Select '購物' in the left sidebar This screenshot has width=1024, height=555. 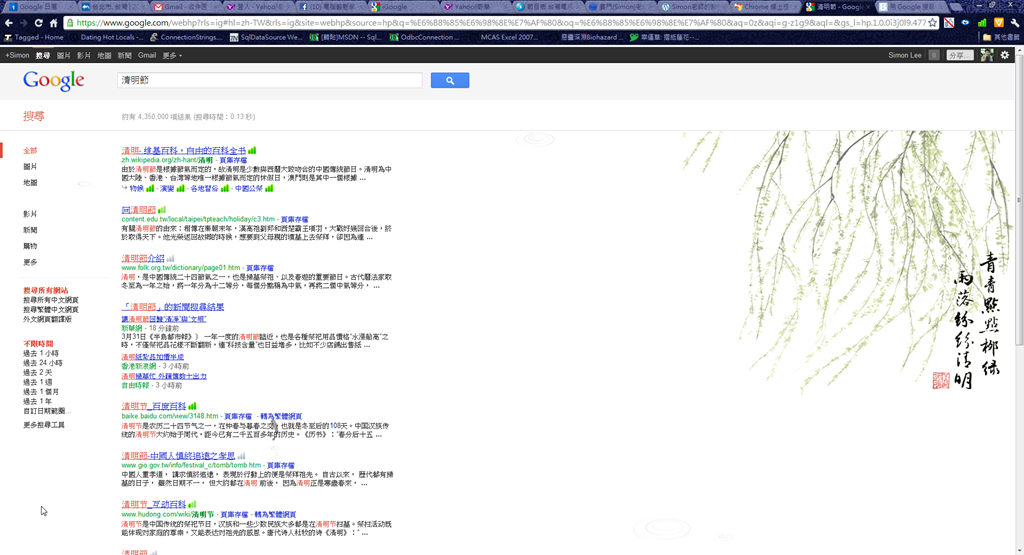pos(30,246)
